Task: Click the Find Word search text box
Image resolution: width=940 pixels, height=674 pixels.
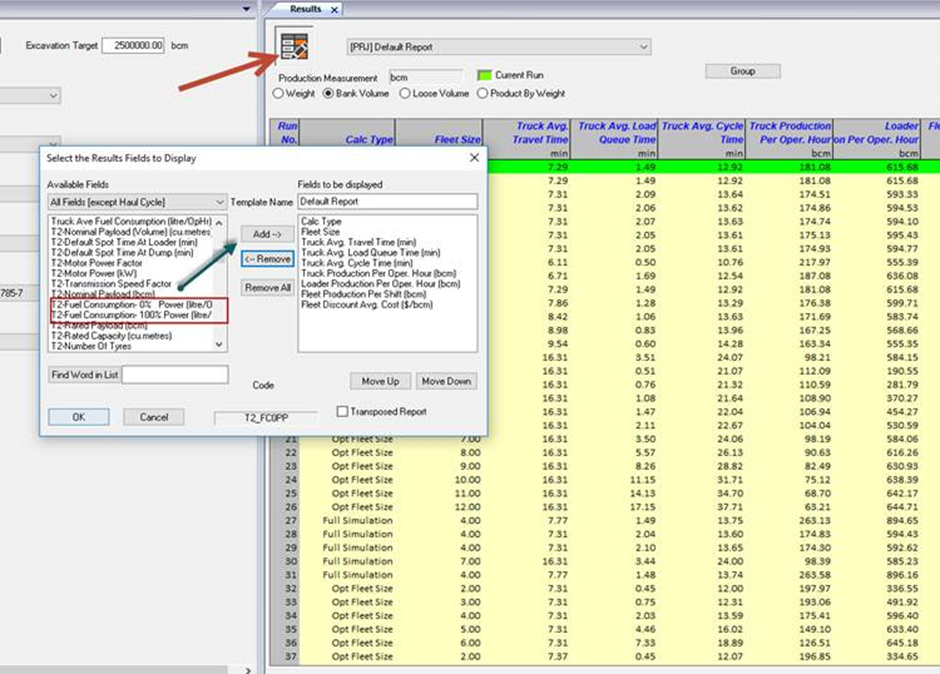Action: coord(175,375)
